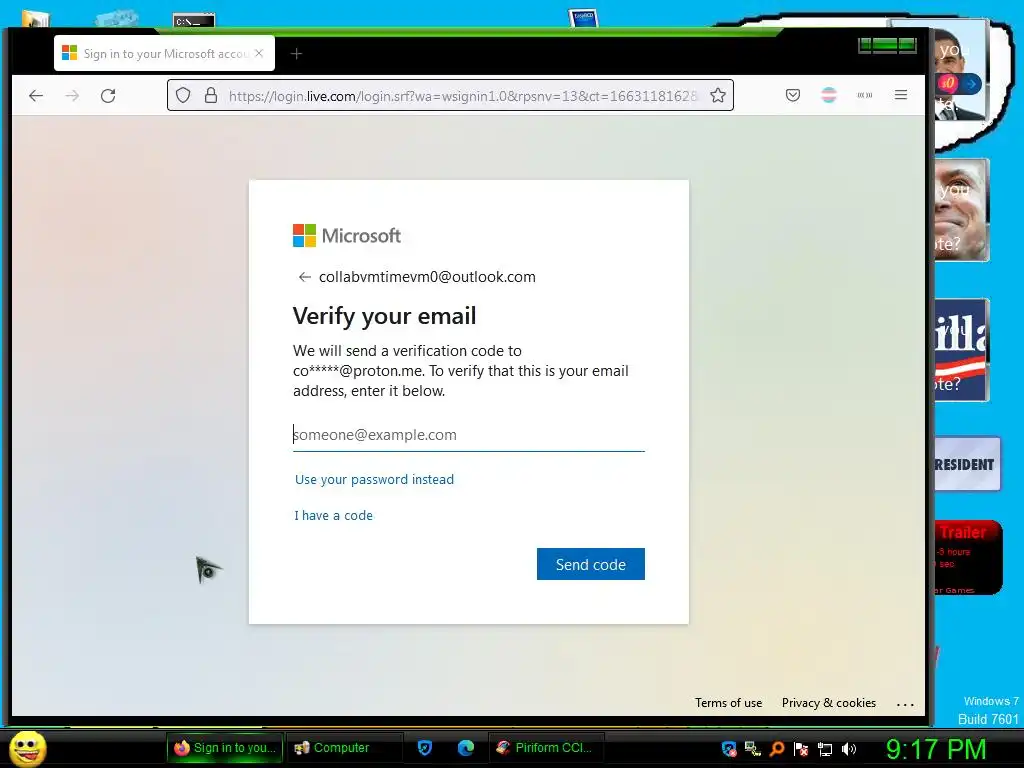Image resolution: width=1024 pixels, height=768 pixels.
Task: Click the red Trailer ad banner
Action: click(967, 557)
